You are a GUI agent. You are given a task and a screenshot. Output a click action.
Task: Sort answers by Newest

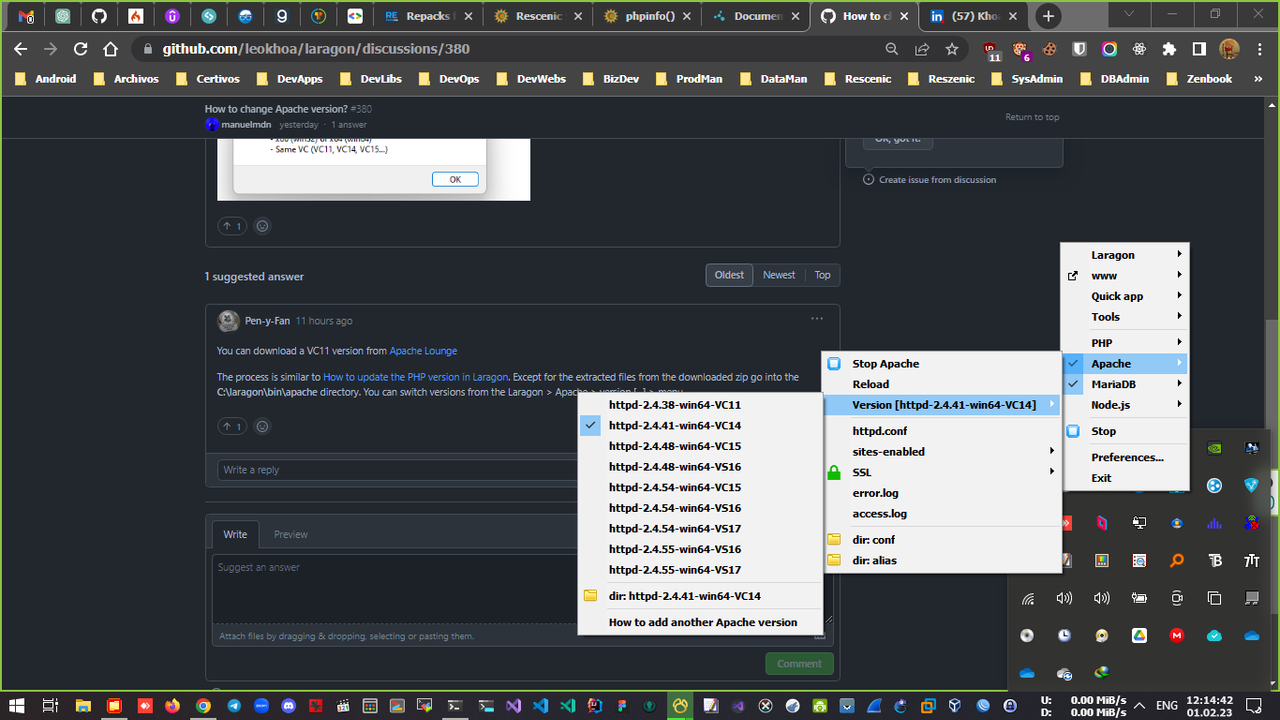pos(779,275)
